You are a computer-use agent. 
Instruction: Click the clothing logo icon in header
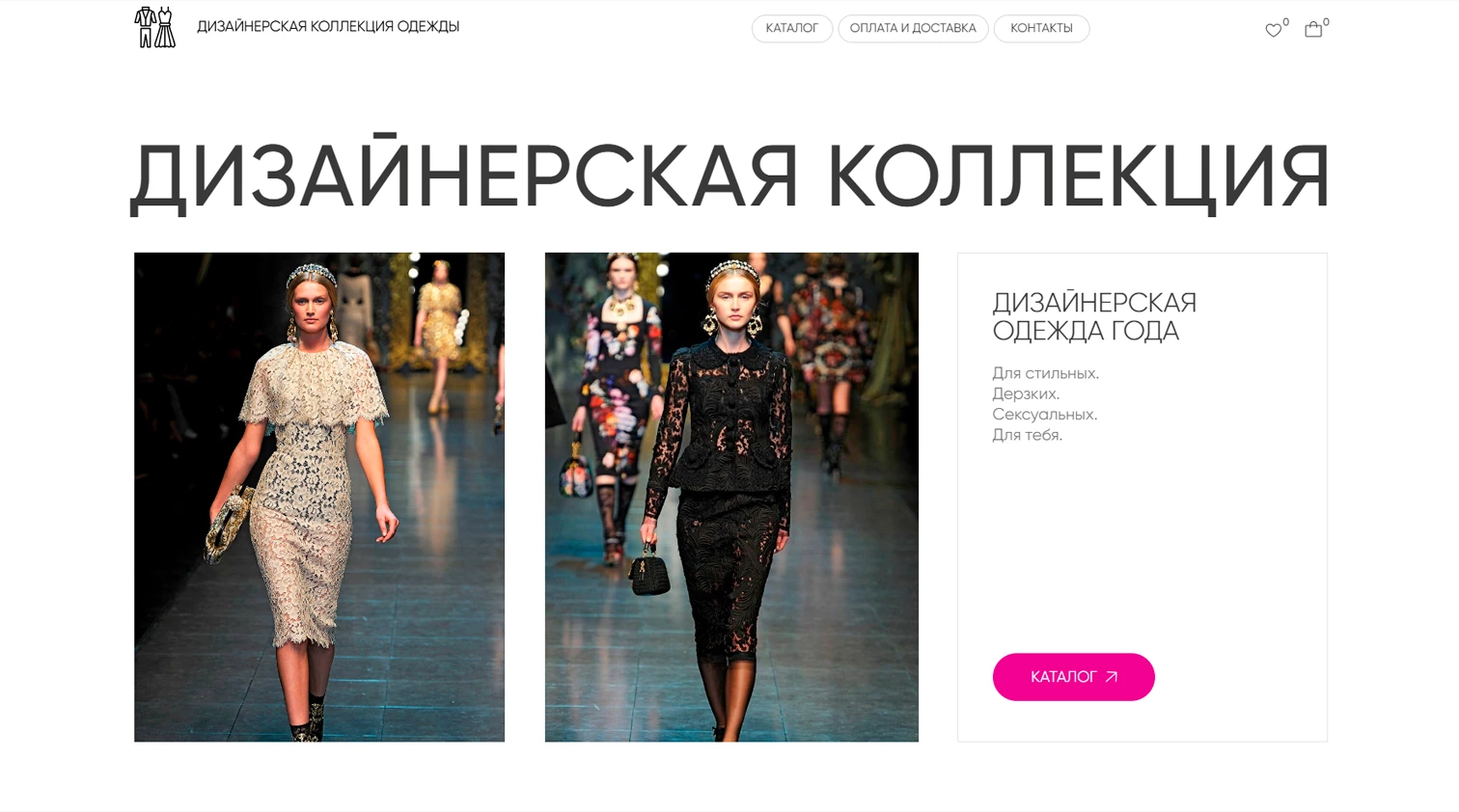coord(155,27)
